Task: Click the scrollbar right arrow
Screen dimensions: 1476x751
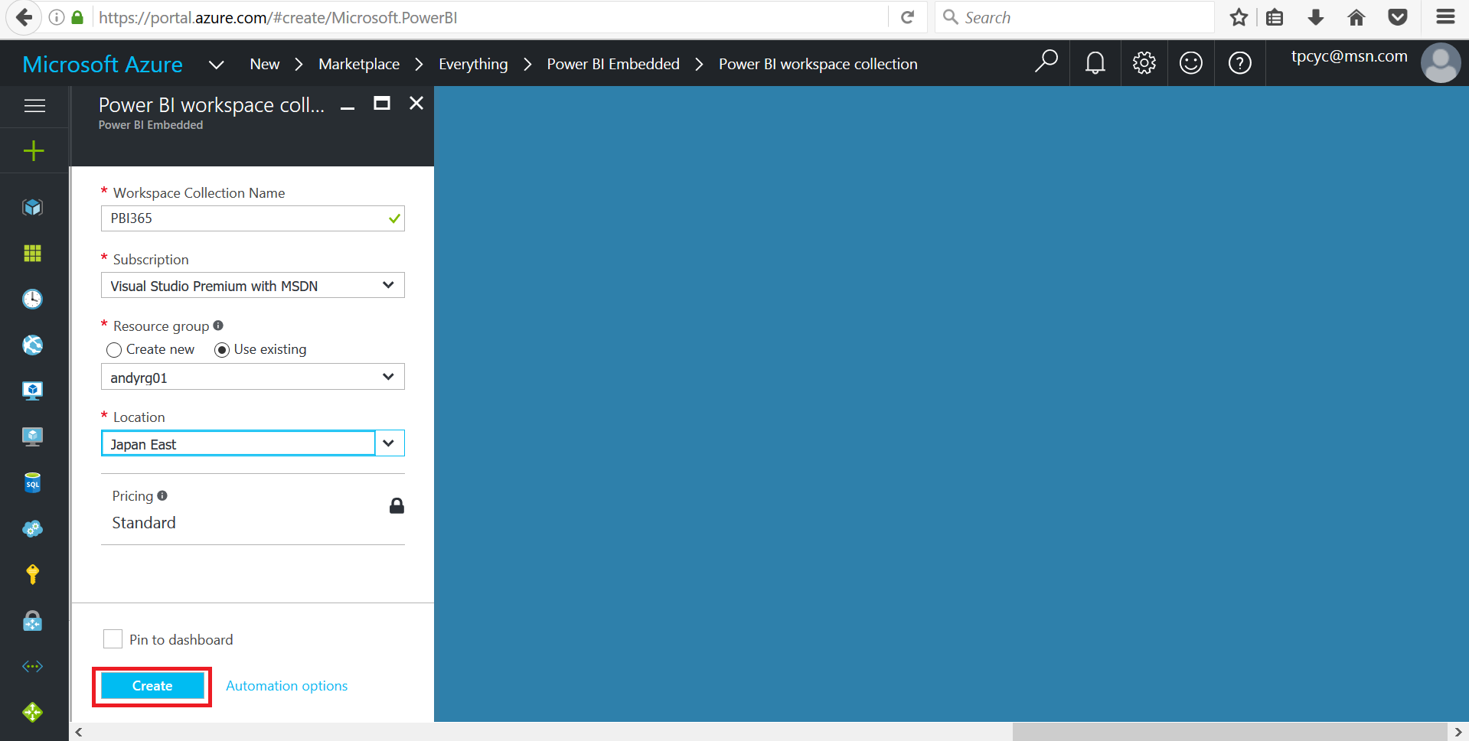Action: point(1458,732)
